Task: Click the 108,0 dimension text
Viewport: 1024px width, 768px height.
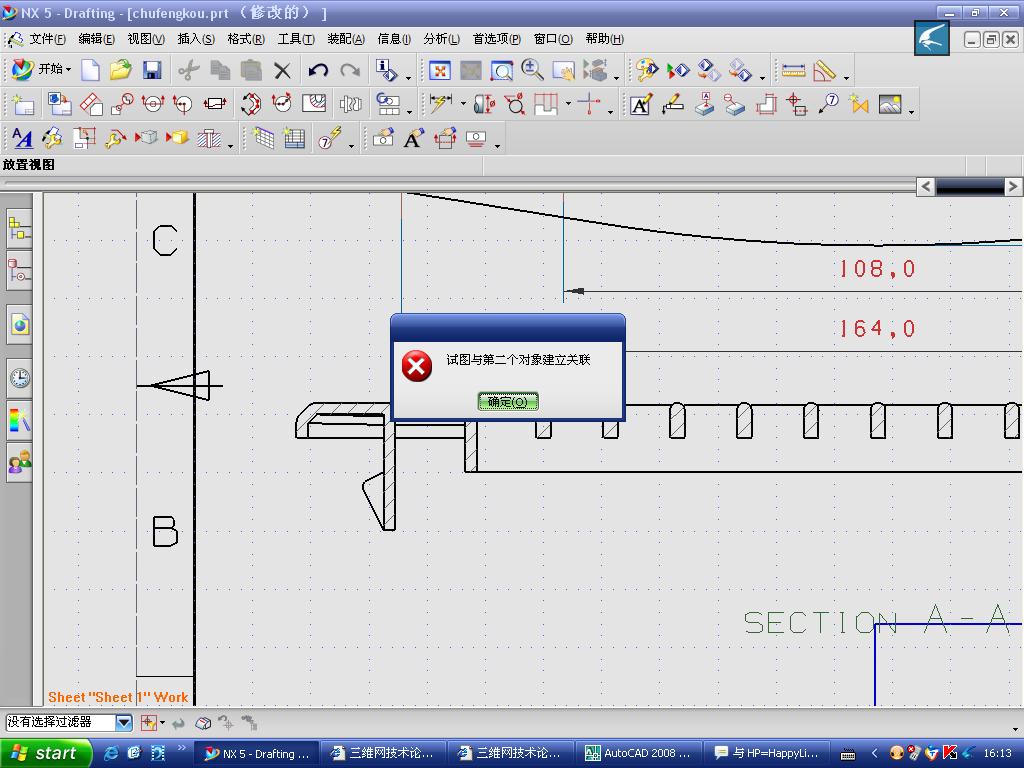Action: pyautogui.click(x=877, y=268)
